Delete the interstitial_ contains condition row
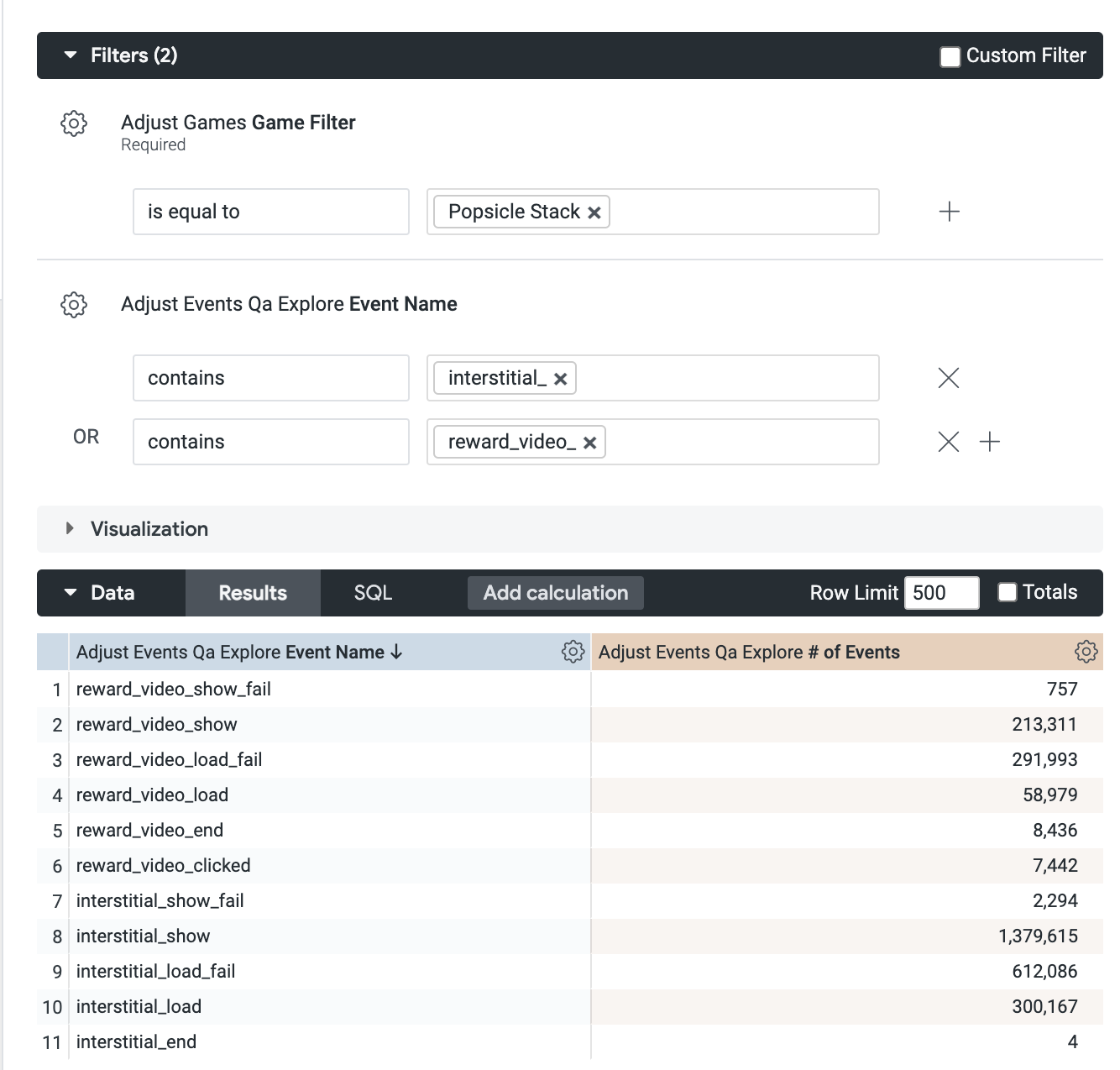1120x1070 pixels. tap(949, 378)
